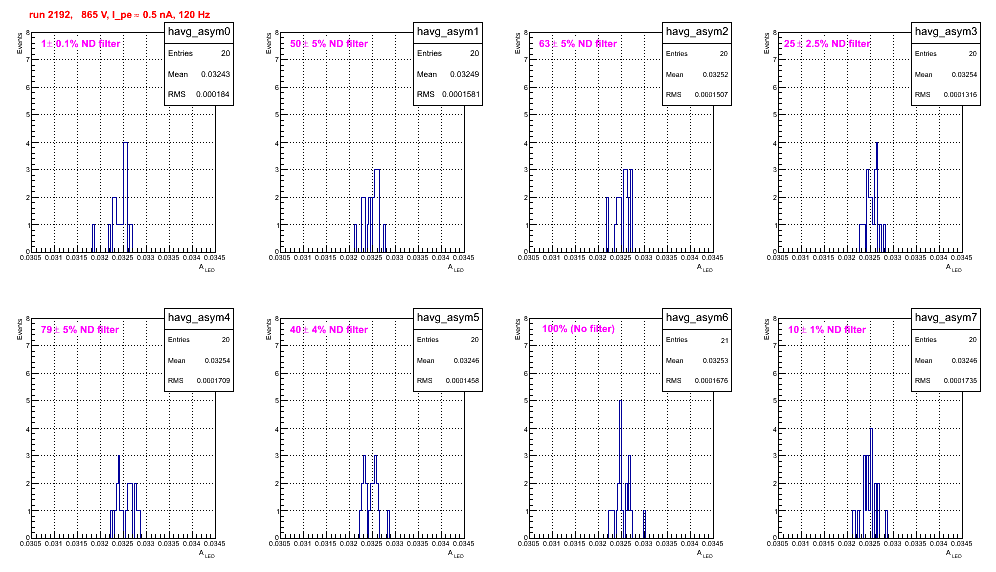Select the havg_asym7 stats box title

click(946, 318)
